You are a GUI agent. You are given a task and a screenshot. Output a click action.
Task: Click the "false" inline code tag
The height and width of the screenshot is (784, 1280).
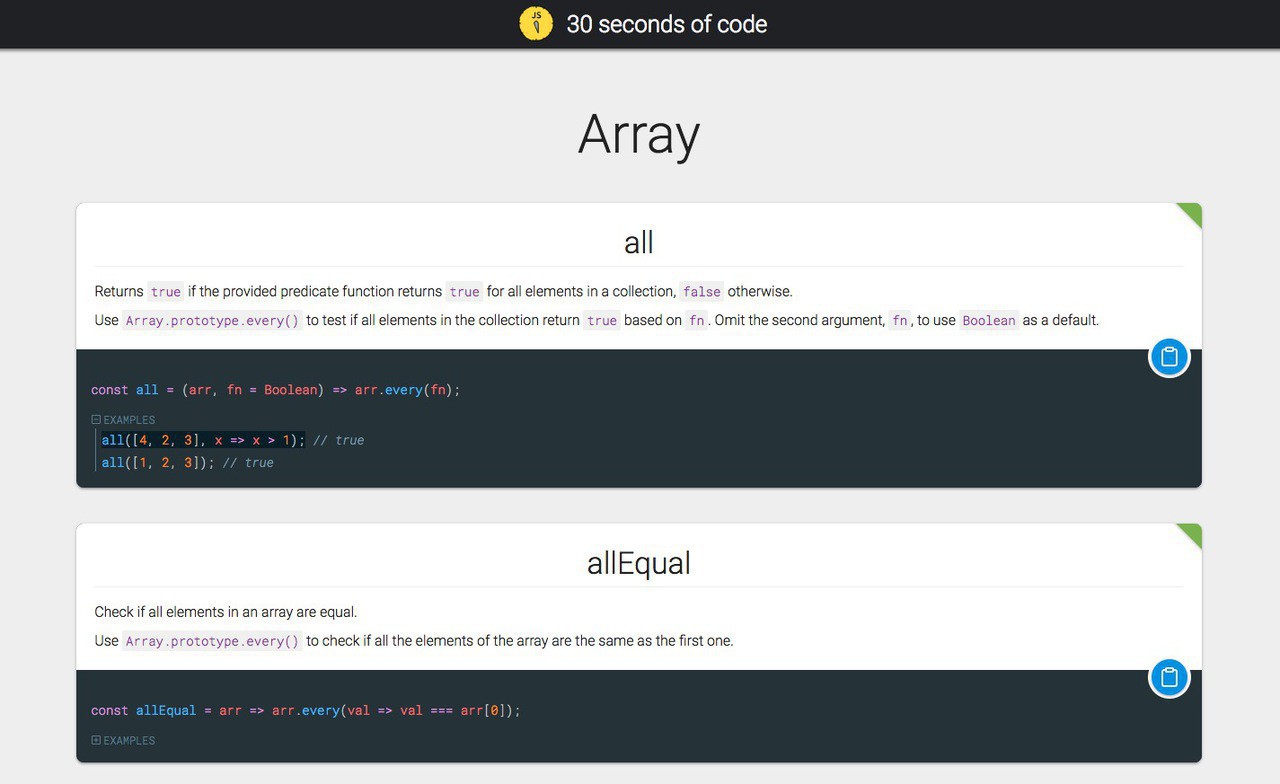coord(701,292)
